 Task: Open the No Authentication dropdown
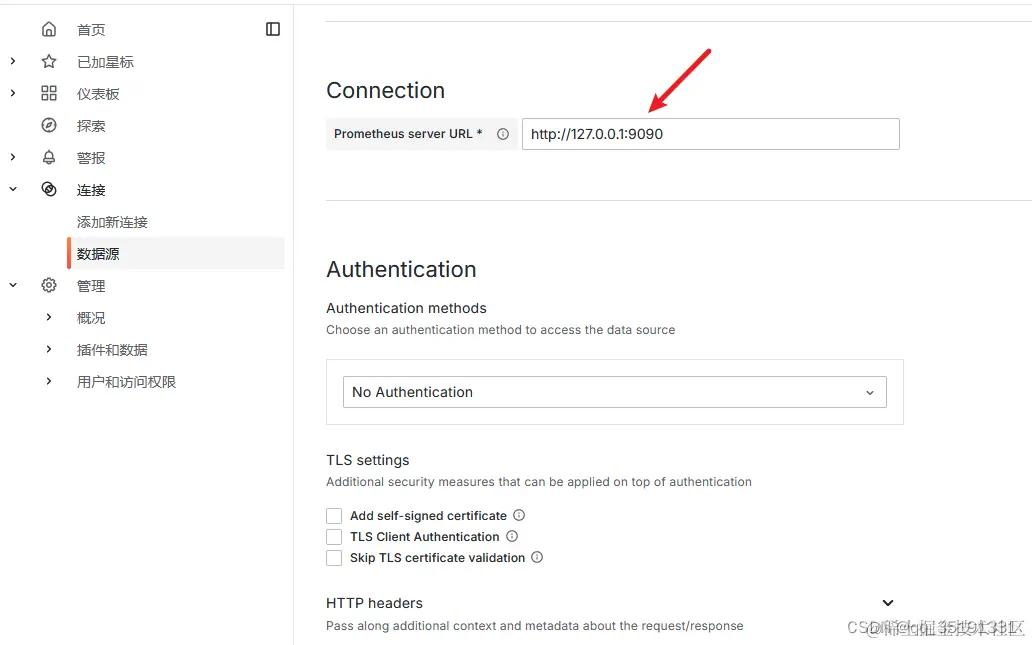click(x=615, y=392)
